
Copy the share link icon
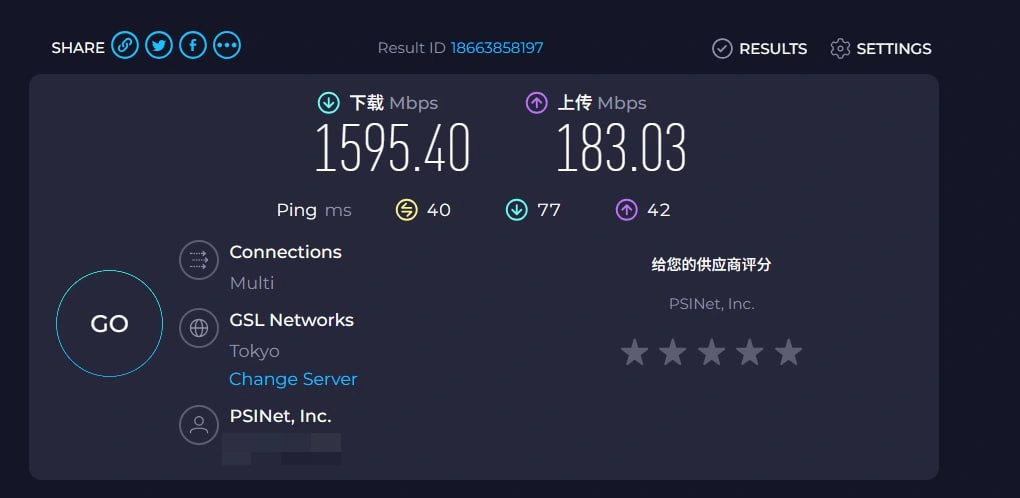click(x=125, y=46)
